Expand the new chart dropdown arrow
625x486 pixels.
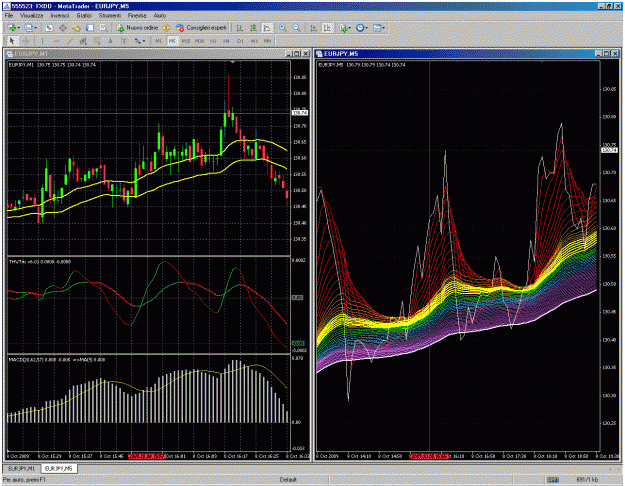coord(19,28)
